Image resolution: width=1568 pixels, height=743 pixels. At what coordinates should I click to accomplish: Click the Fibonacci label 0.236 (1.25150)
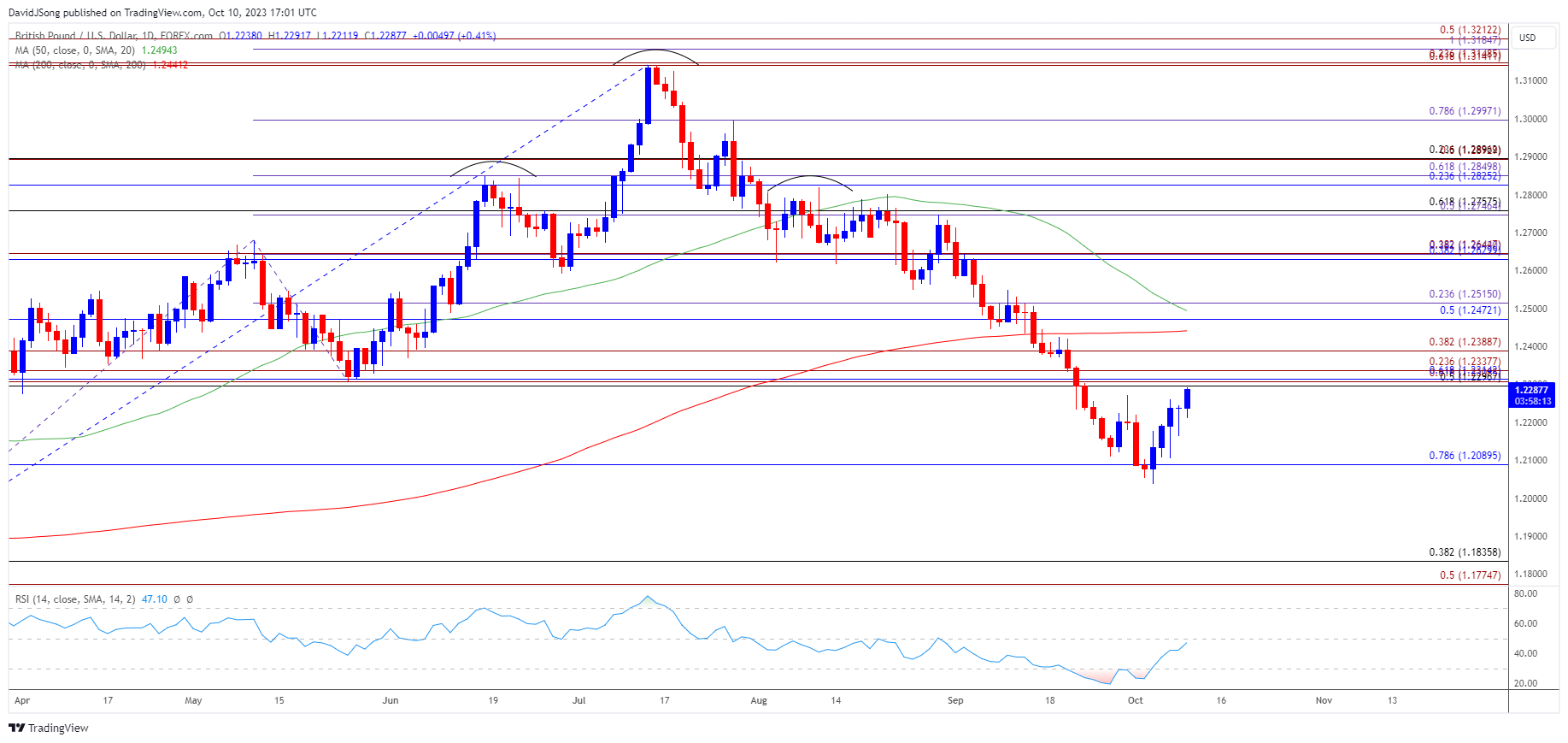(1465, 294)
